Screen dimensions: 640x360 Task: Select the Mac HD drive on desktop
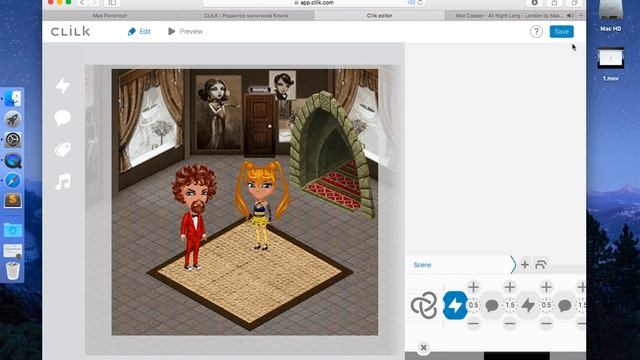(611, 16)
